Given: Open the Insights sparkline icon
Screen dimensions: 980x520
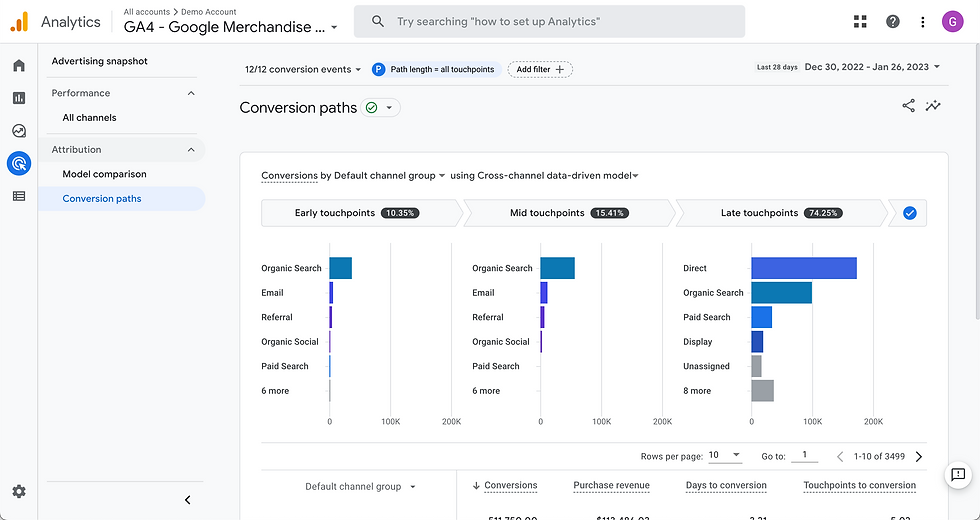Looking at the screenshot, I should (933, 106).
